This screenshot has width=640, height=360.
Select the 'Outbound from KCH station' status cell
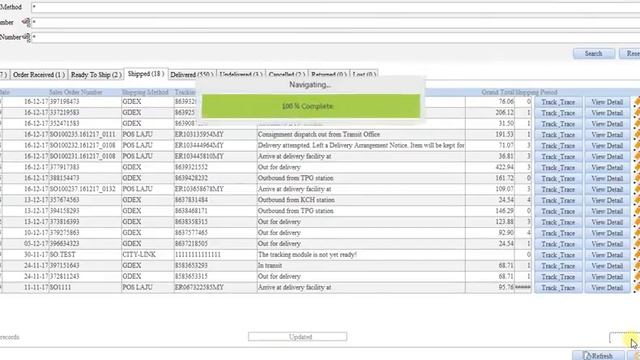[x=361, y=200]
